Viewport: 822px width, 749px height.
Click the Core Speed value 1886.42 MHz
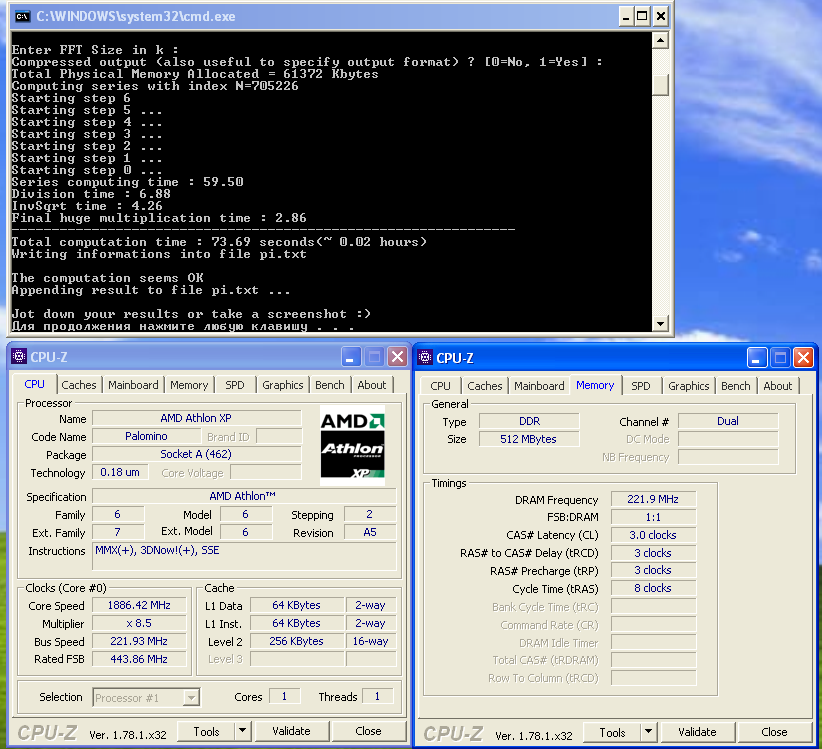(139, 605)
